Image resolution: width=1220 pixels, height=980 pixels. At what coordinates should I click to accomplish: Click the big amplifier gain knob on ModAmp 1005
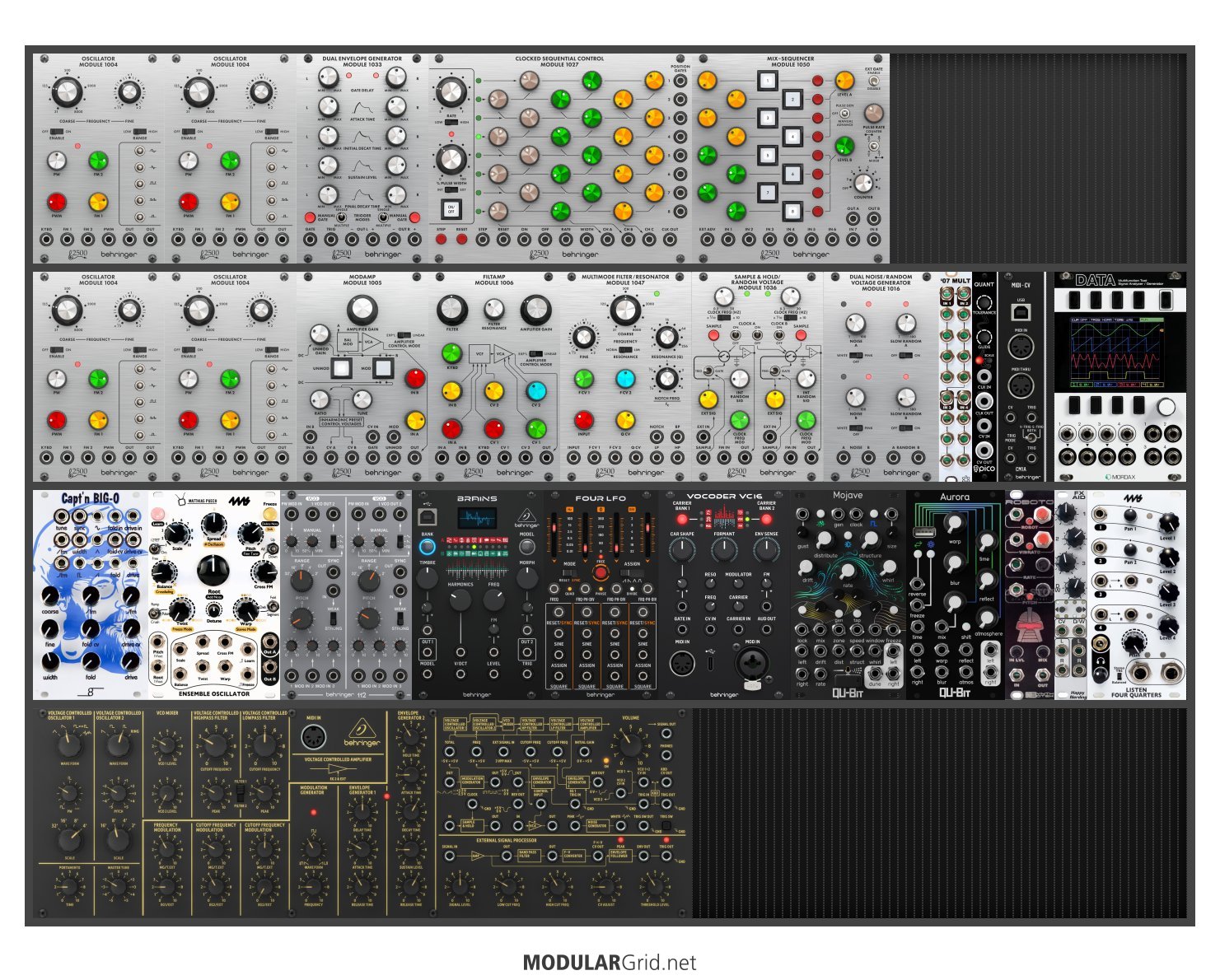click(x=362, y=310)
